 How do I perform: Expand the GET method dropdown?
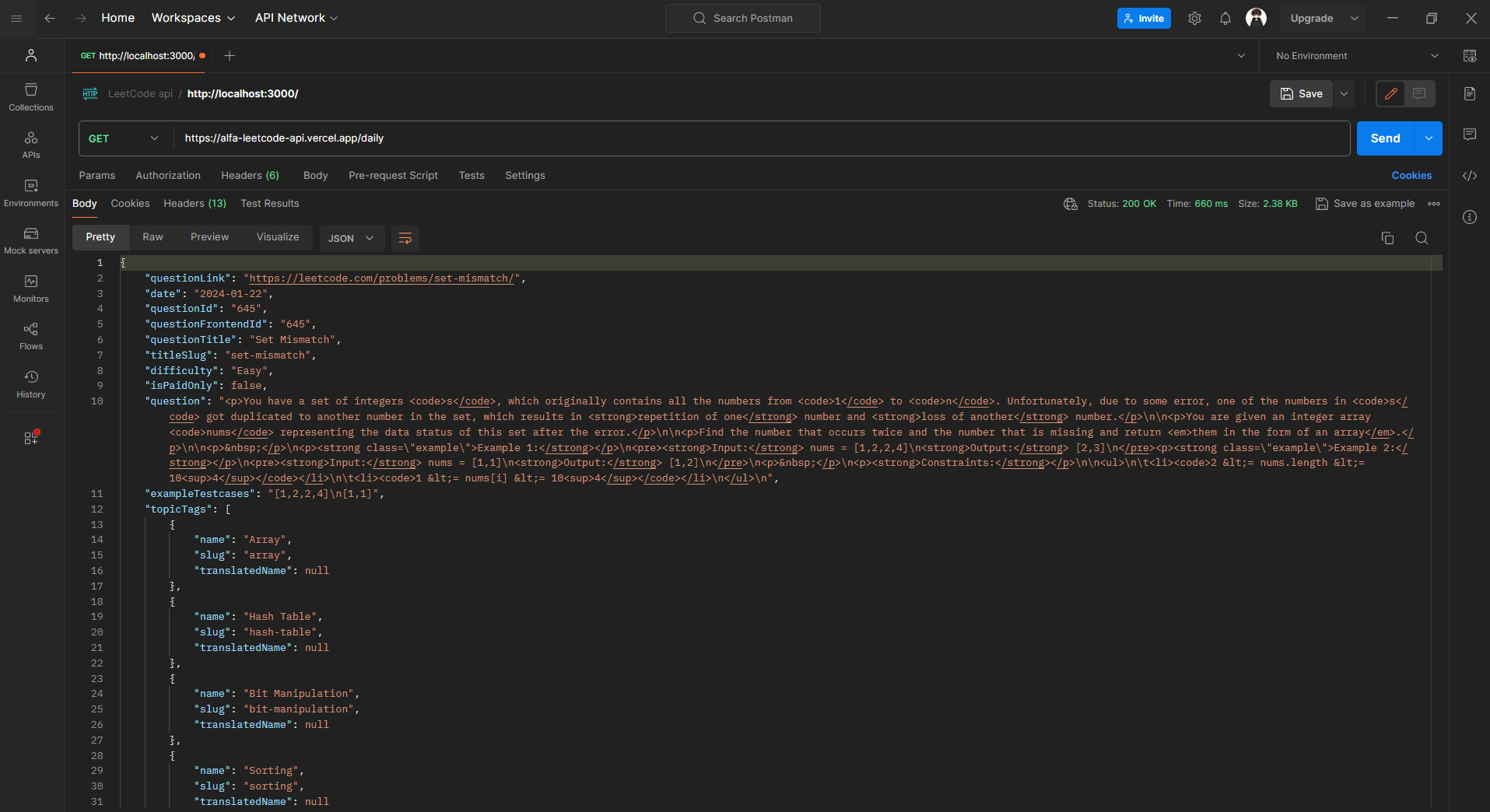point(124,138)
